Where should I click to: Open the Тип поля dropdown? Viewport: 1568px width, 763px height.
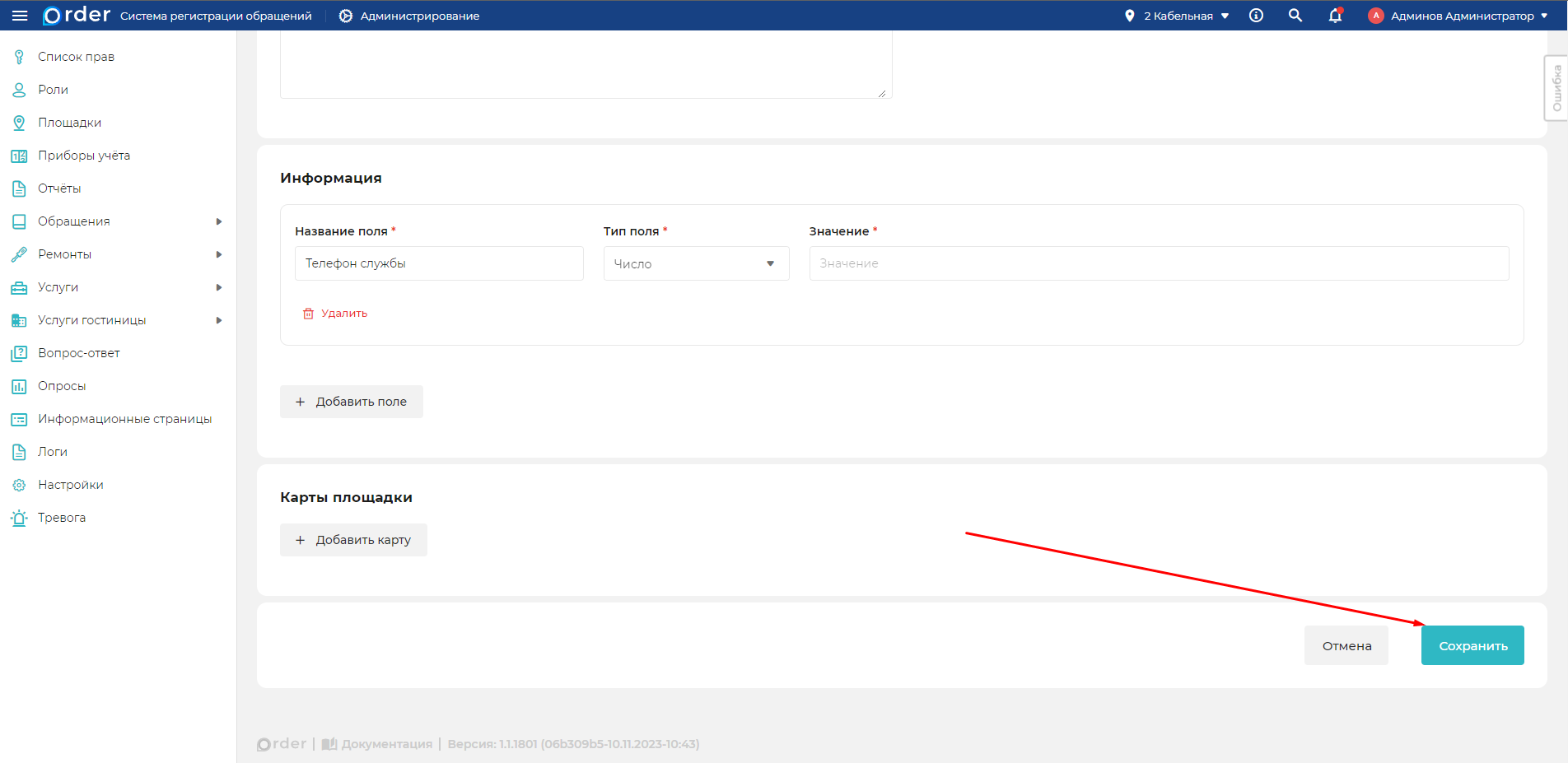click(x=696, y=263)
